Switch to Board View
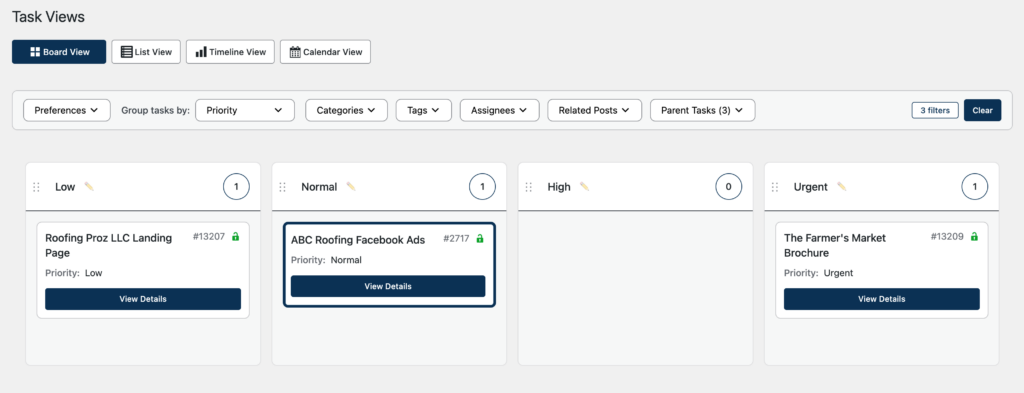The width and height of the screenshot is (1024, 393). click(x=59, y=52)
